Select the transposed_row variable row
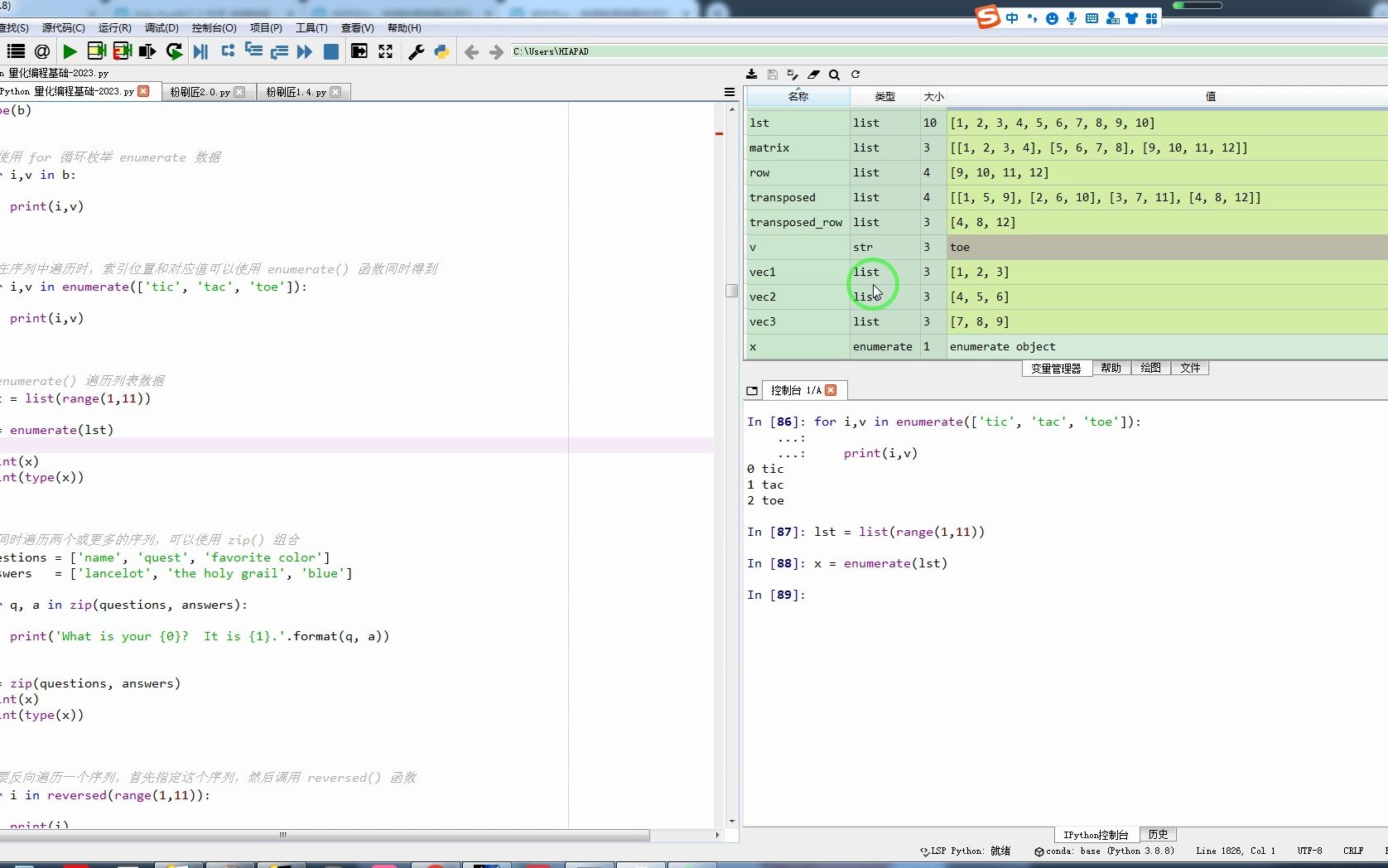The width and height of the screenshot is (1388, 868). (1066, 223)
